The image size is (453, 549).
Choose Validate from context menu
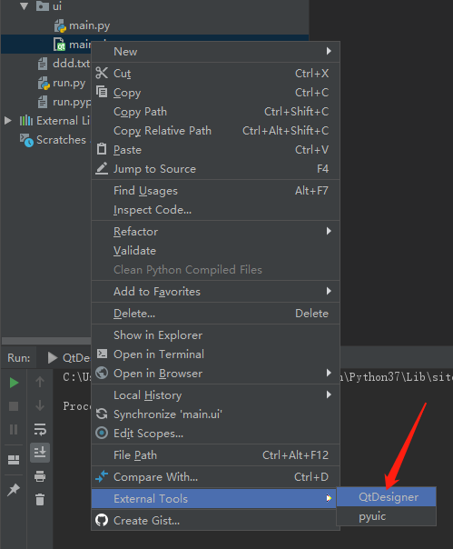click(x=216, y=251)
